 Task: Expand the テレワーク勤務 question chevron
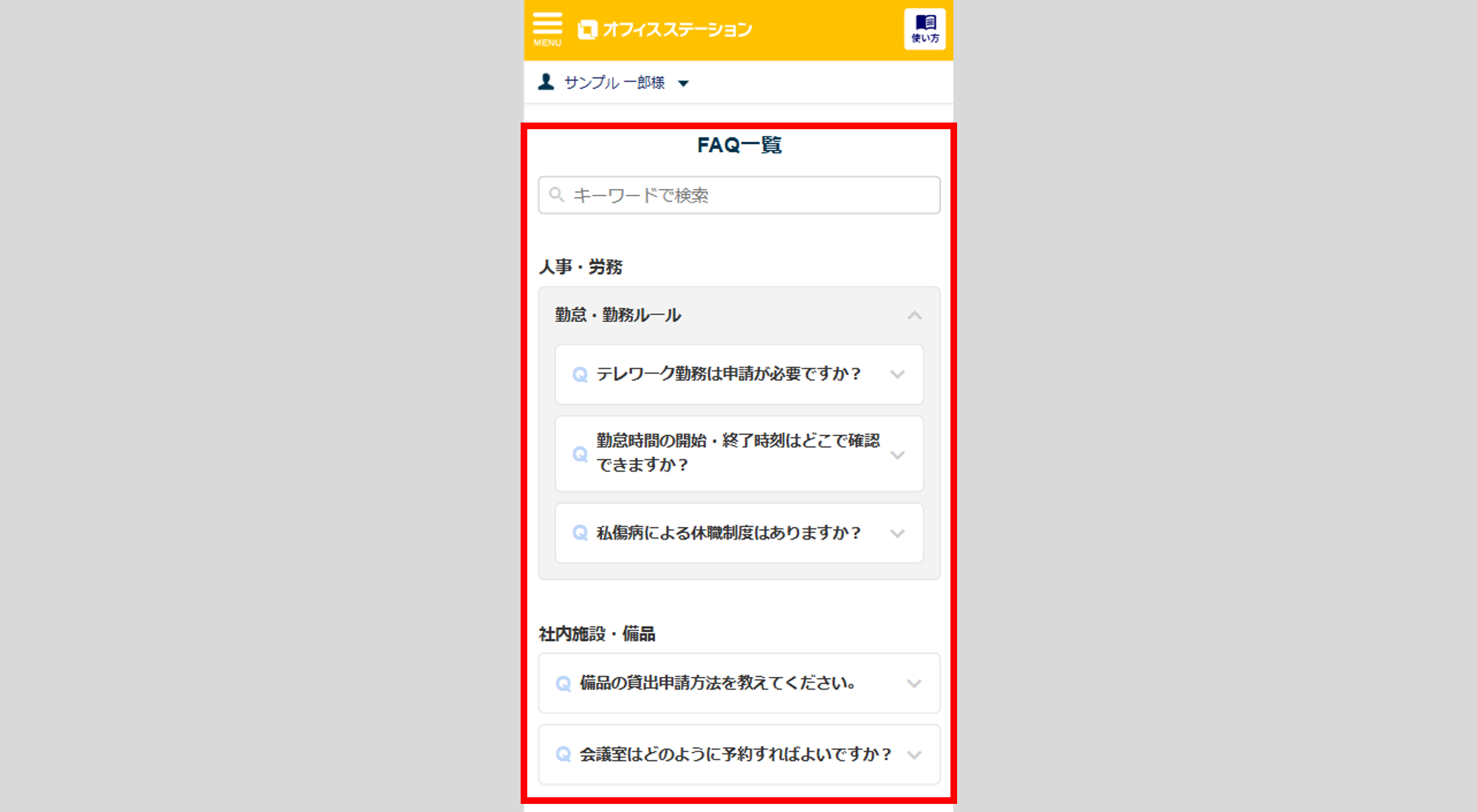click(897, 375)
